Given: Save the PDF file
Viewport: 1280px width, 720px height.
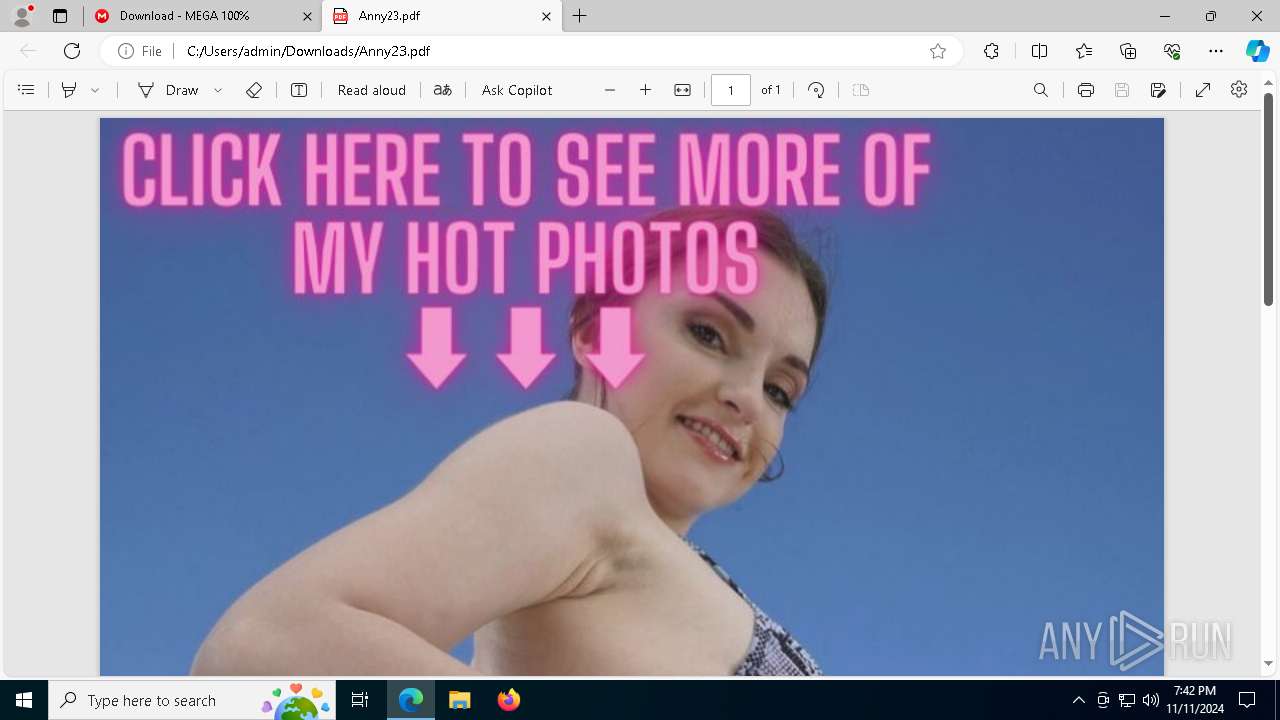Looking at the screenshot, I should tap(1122, 90).
